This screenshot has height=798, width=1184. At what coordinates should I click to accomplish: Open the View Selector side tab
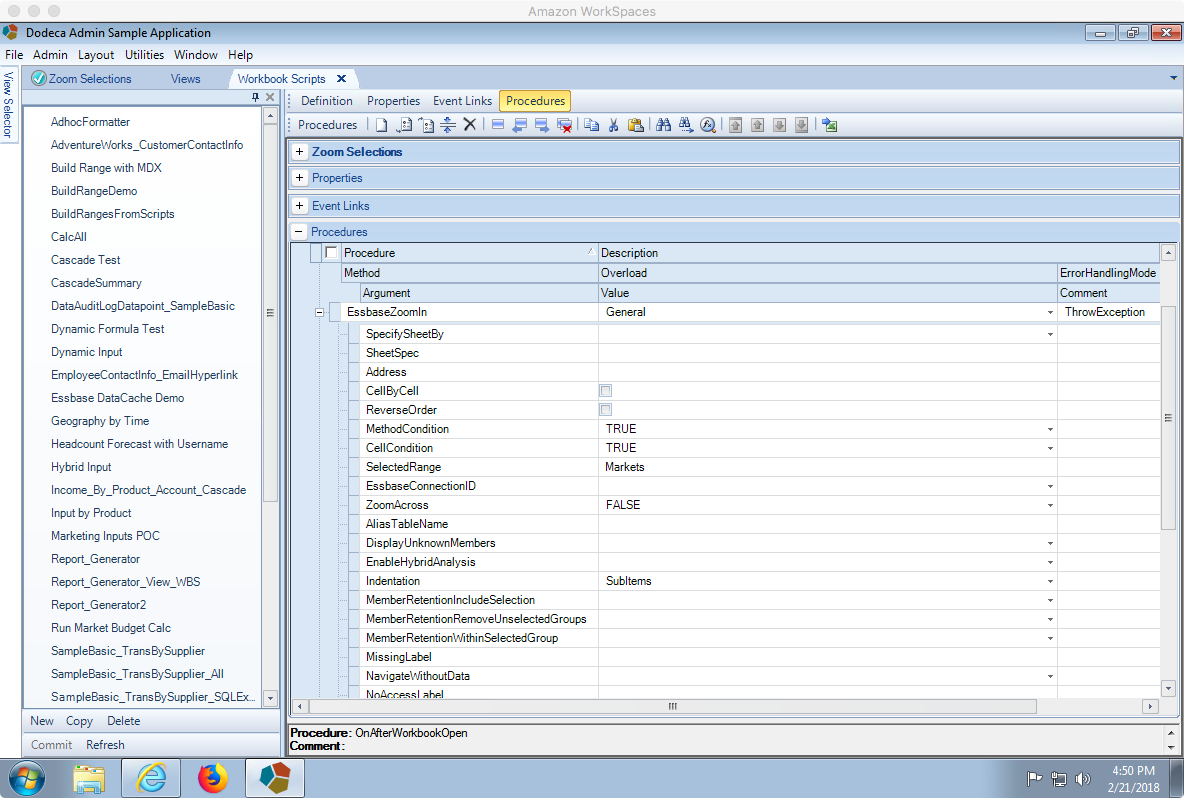[x=8, y=104]
